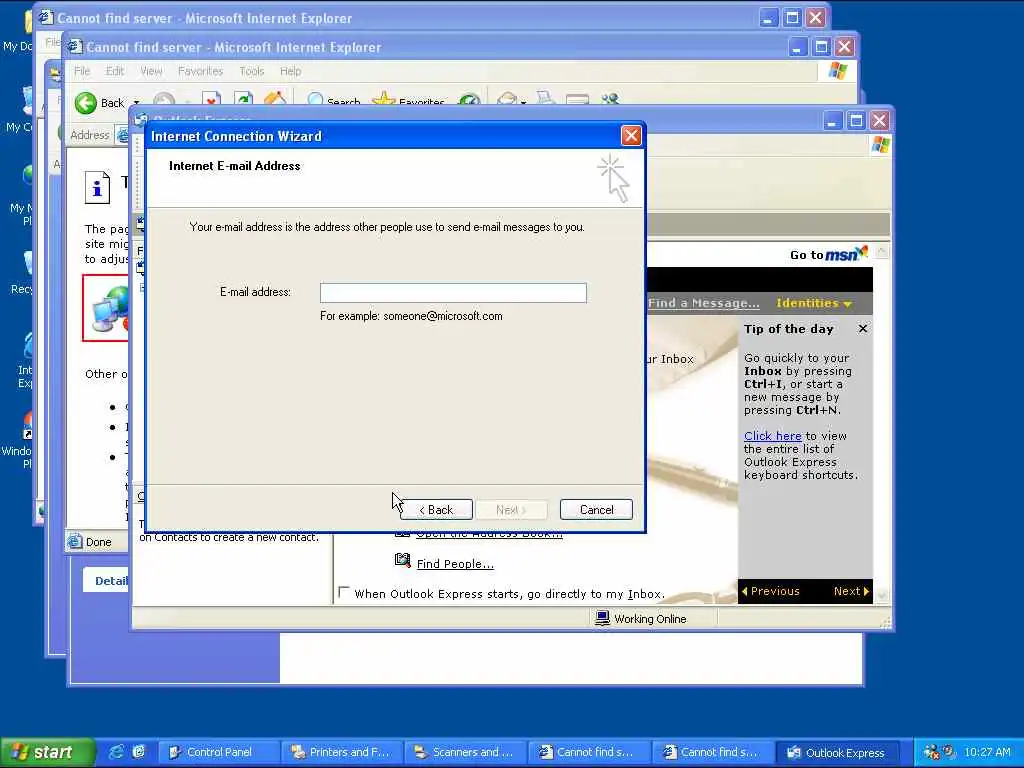Image resolution: width=1024 pixels, height=768 pixels.
Task: Close the Internet Connection Wizard dialog
Action: [x=631, y=136]
